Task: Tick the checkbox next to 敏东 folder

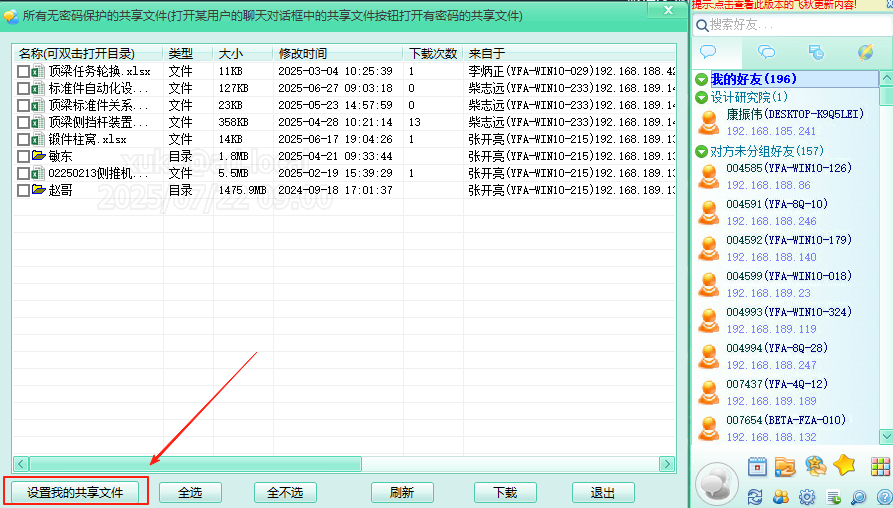Action: 23,156
